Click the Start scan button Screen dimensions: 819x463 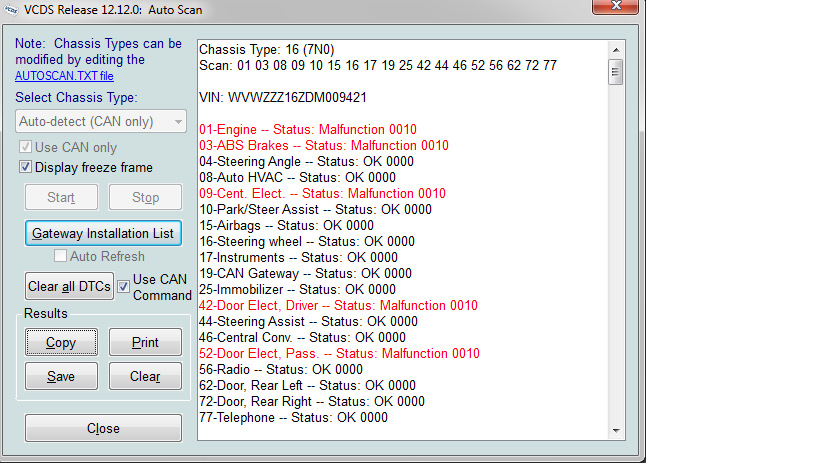click(61, 197)
